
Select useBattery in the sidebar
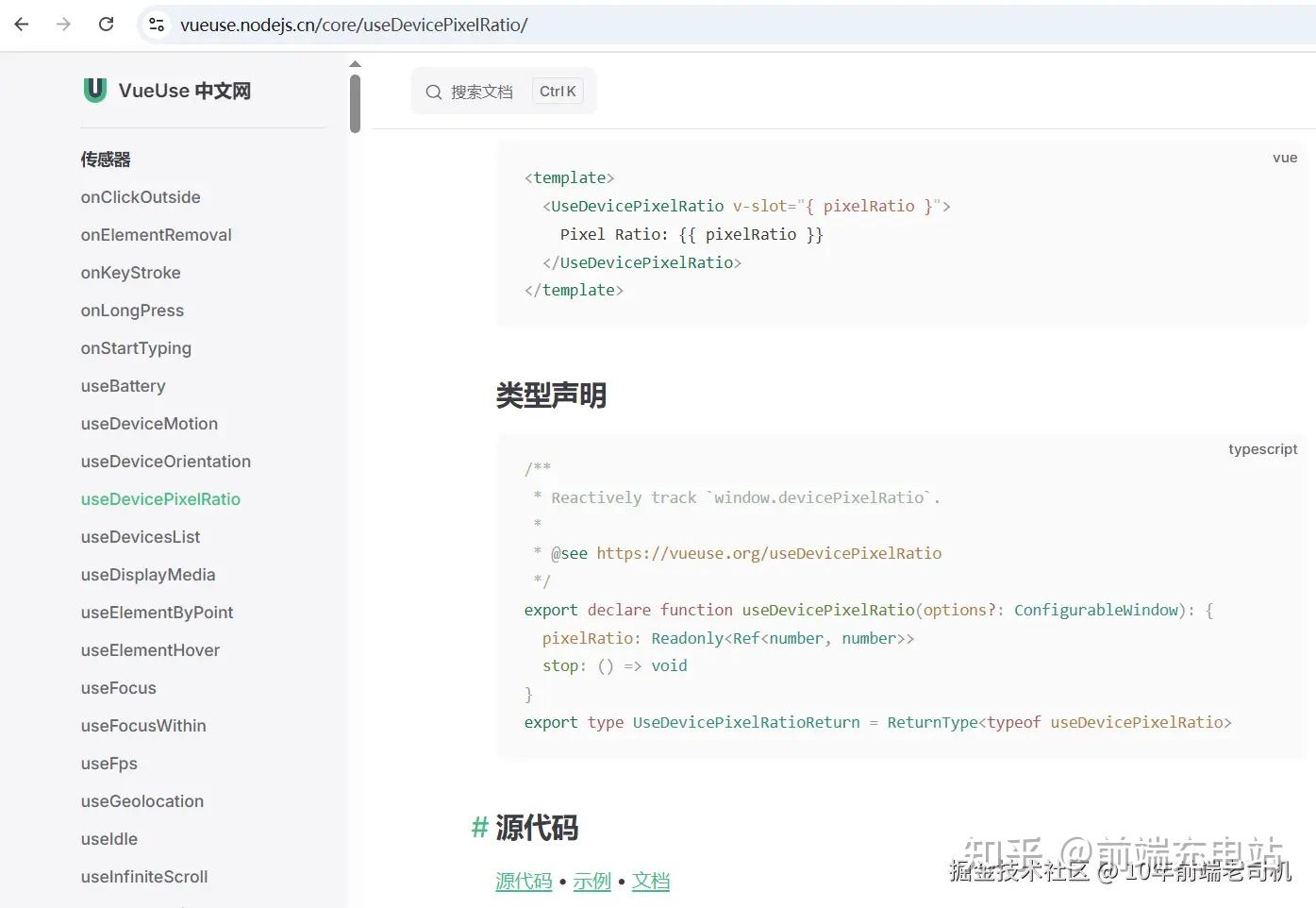tap(123, 386)
